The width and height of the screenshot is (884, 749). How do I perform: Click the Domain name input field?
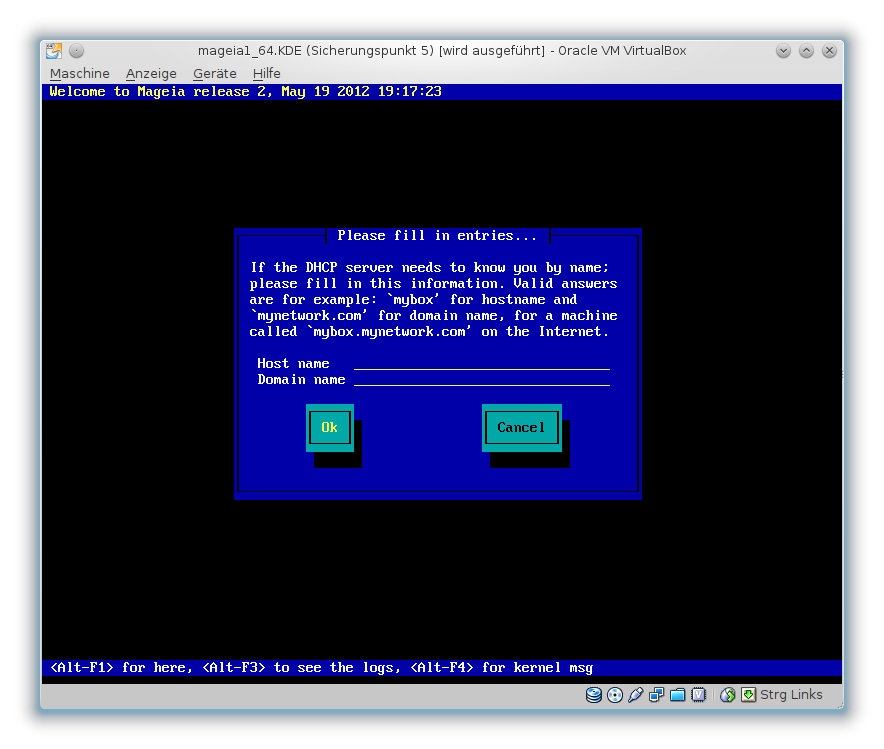pos(481,380)
